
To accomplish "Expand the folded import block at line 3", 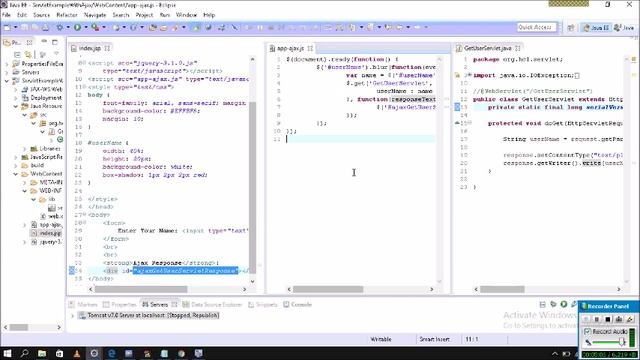I will click(x=469, y=75).
